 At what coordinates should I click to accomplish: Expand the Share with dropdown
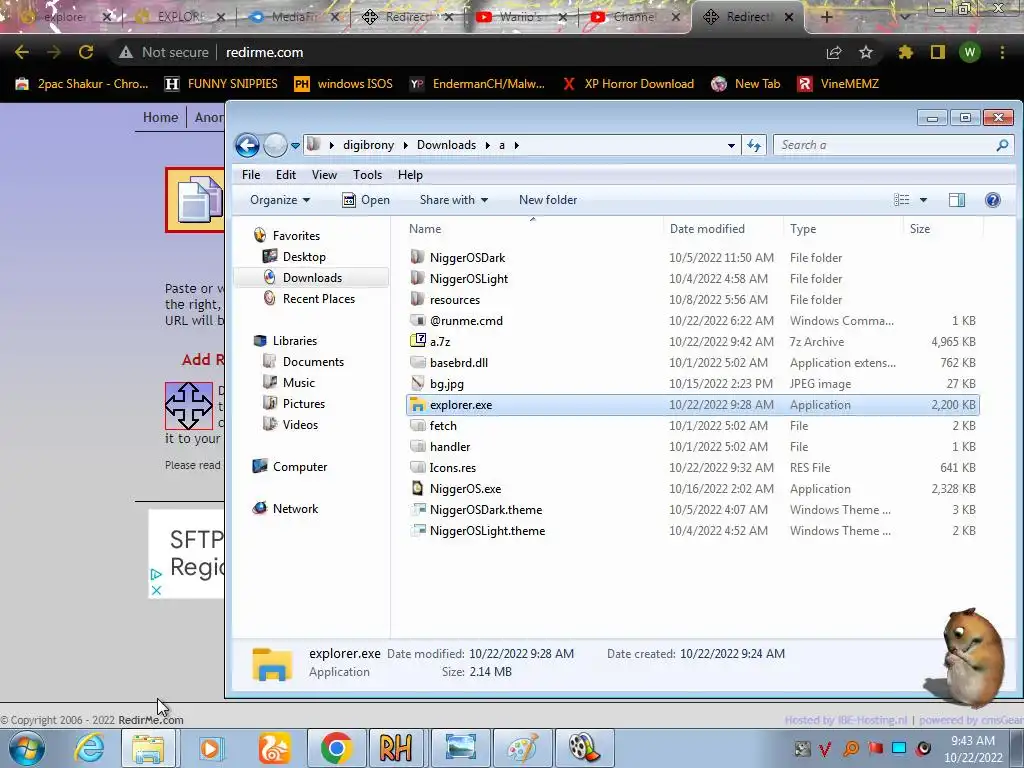point(454,200)
